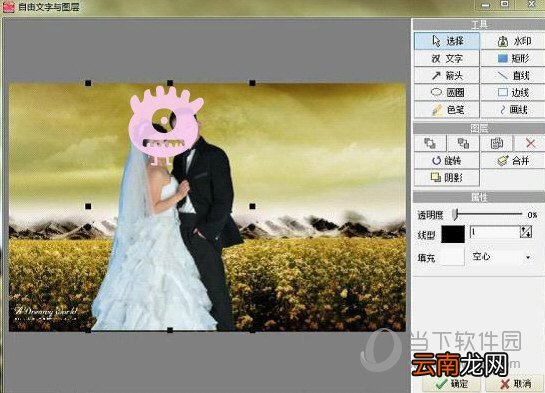Pick the 矩形 rectangle tool

click(513, 58)
